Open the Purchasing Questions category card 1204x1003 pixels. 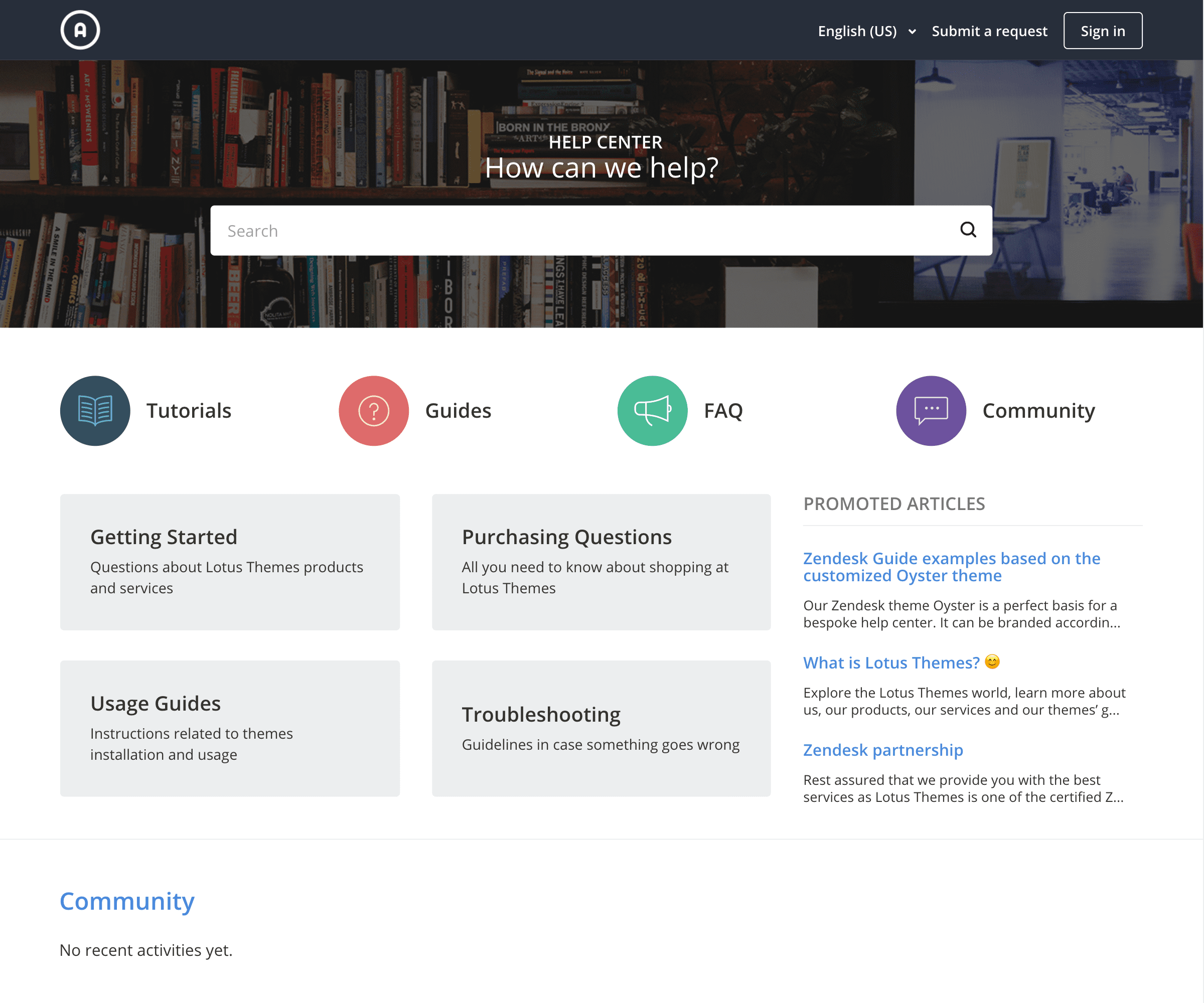[601, 562]
